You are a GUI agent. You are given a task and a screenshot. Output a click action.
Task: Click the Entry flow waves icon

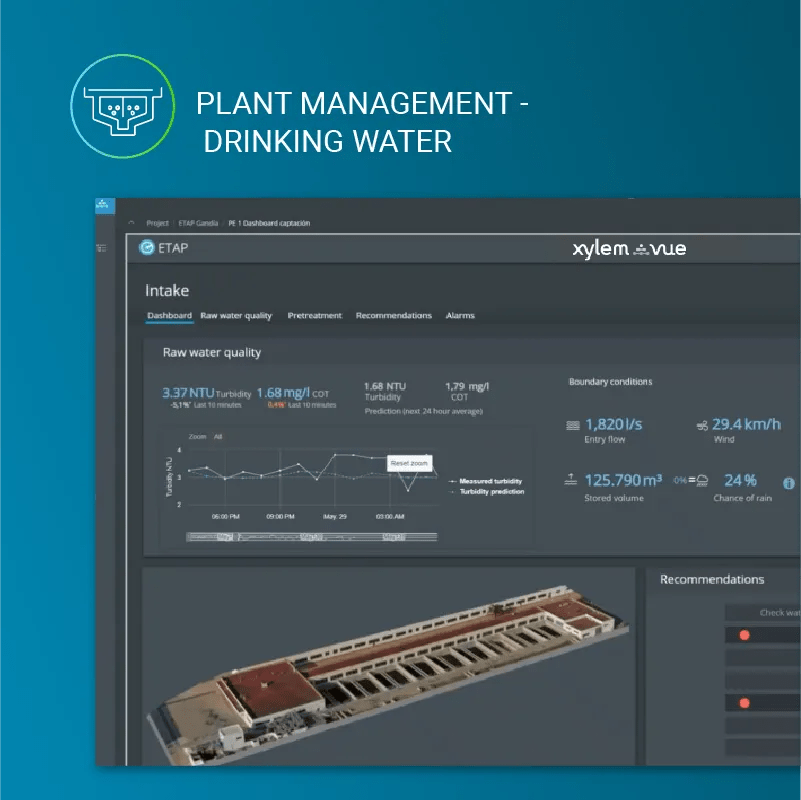coord(573,425)
